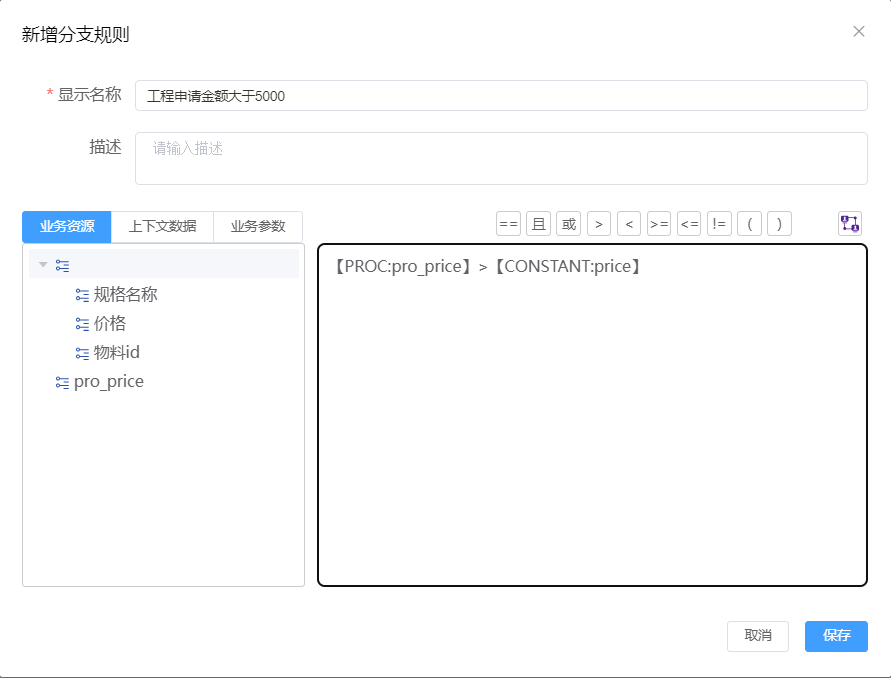891x678 pixels.
Task: Switch to the 上下文数据 tab
Action: click(x=165, y=227)
